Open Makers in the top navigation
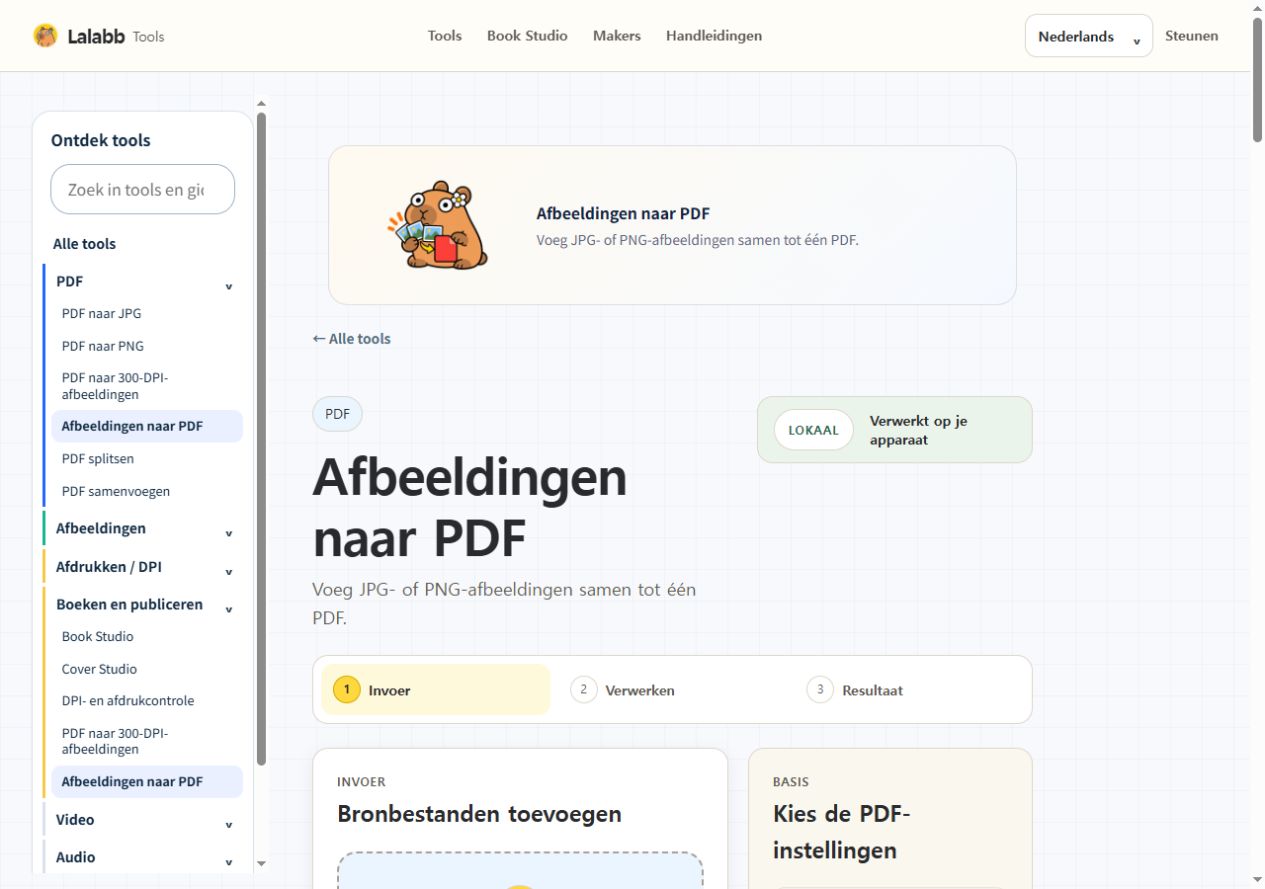 tap(617, 36)
